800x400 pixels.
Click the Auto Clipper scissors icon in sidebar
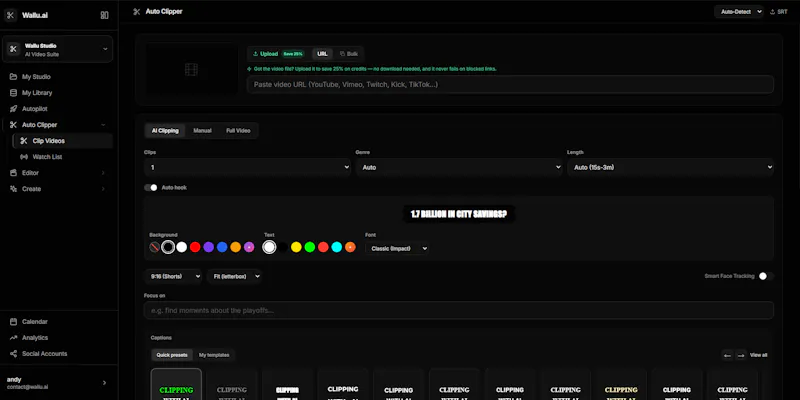(x=13, y=124)
